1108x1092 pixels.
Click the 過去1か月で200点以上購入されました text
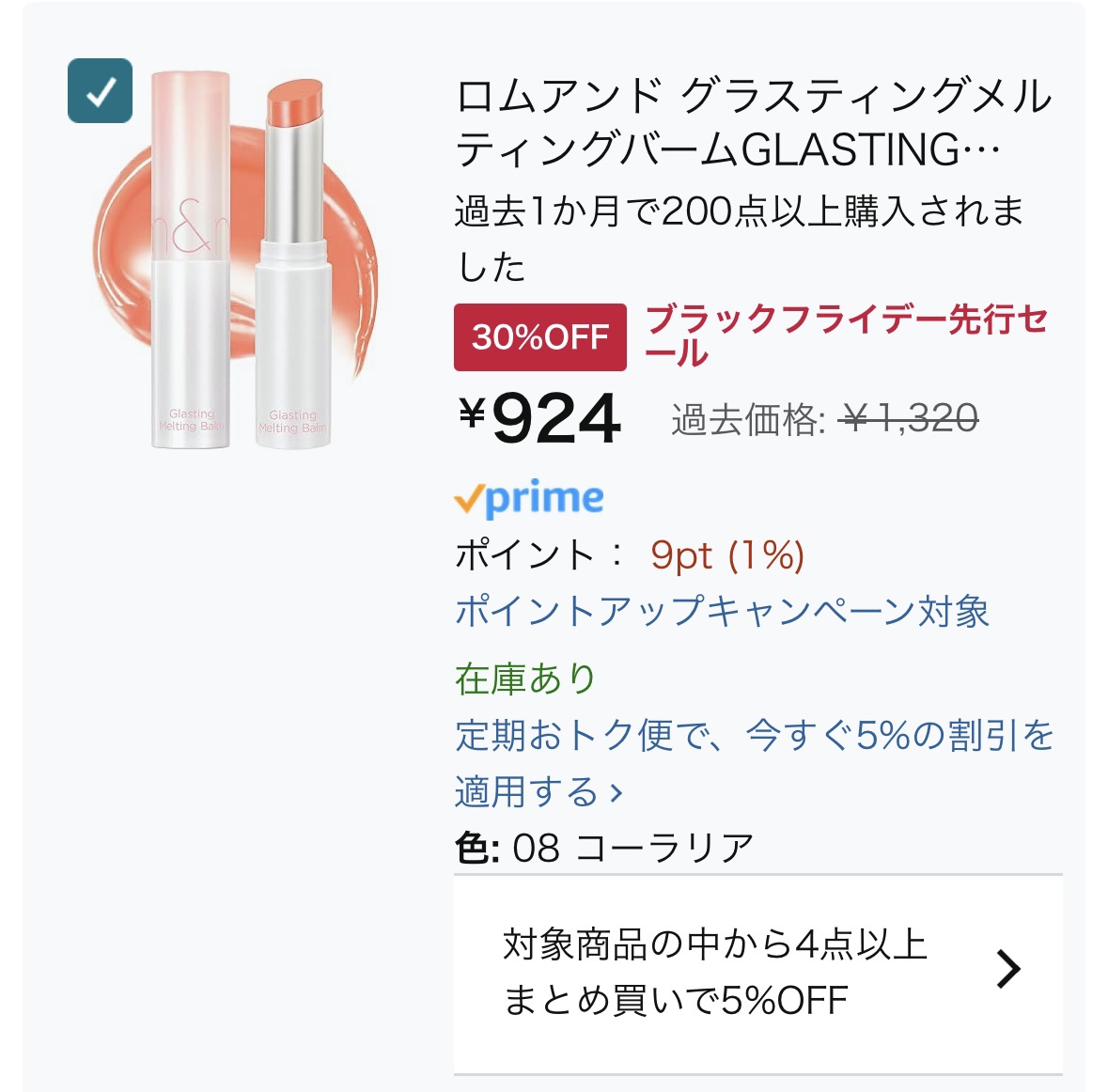pyautogui.click(x=739, y=239)
